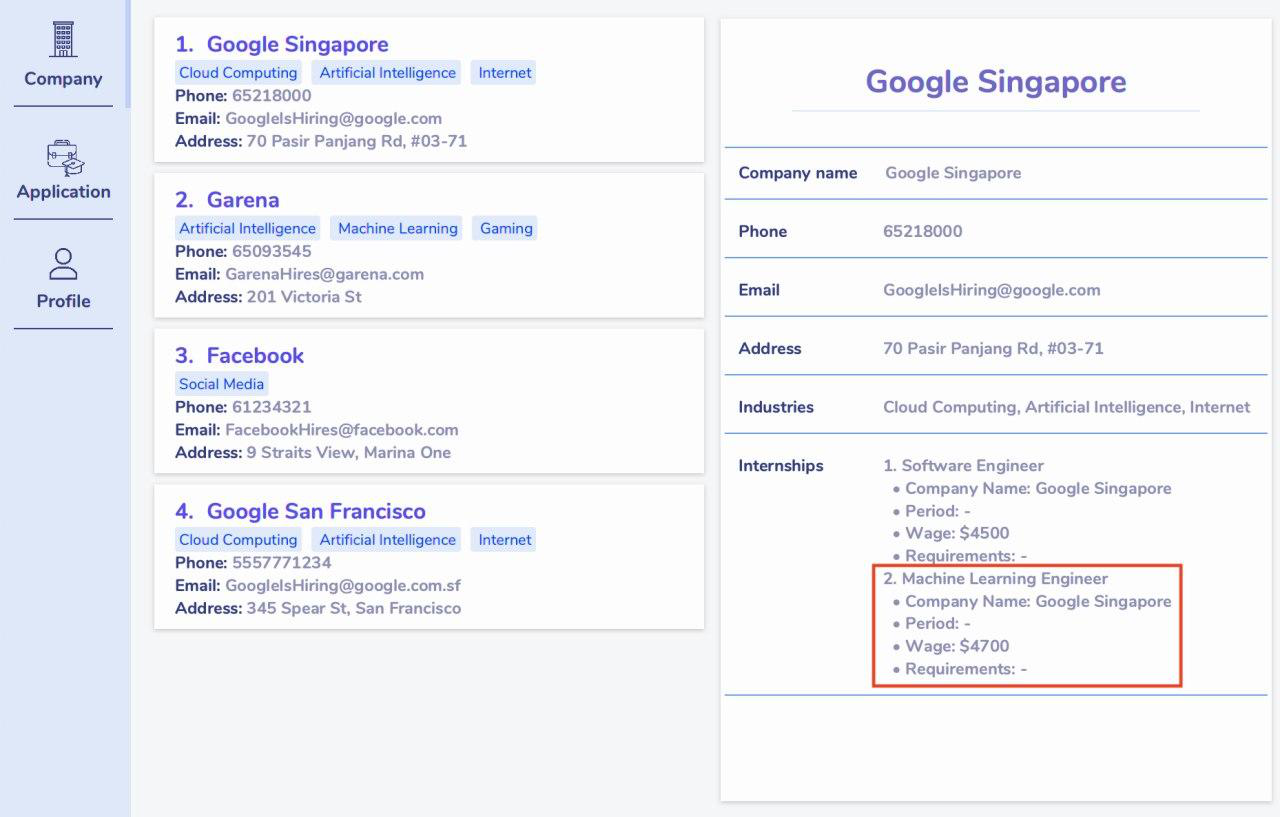
Task: Click the Machine Learning Engineer internship entry
Action: point(995,579)
